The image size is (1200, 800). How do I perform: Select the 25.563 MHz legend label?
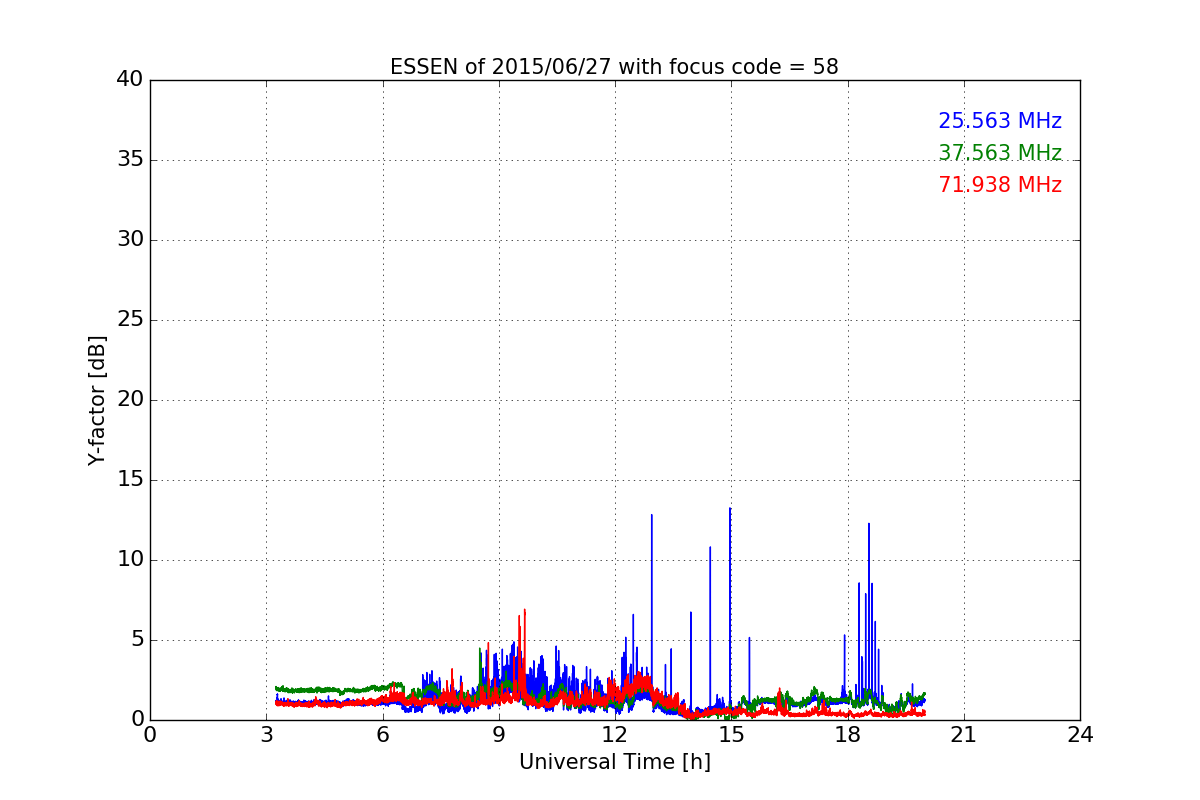1000,121
